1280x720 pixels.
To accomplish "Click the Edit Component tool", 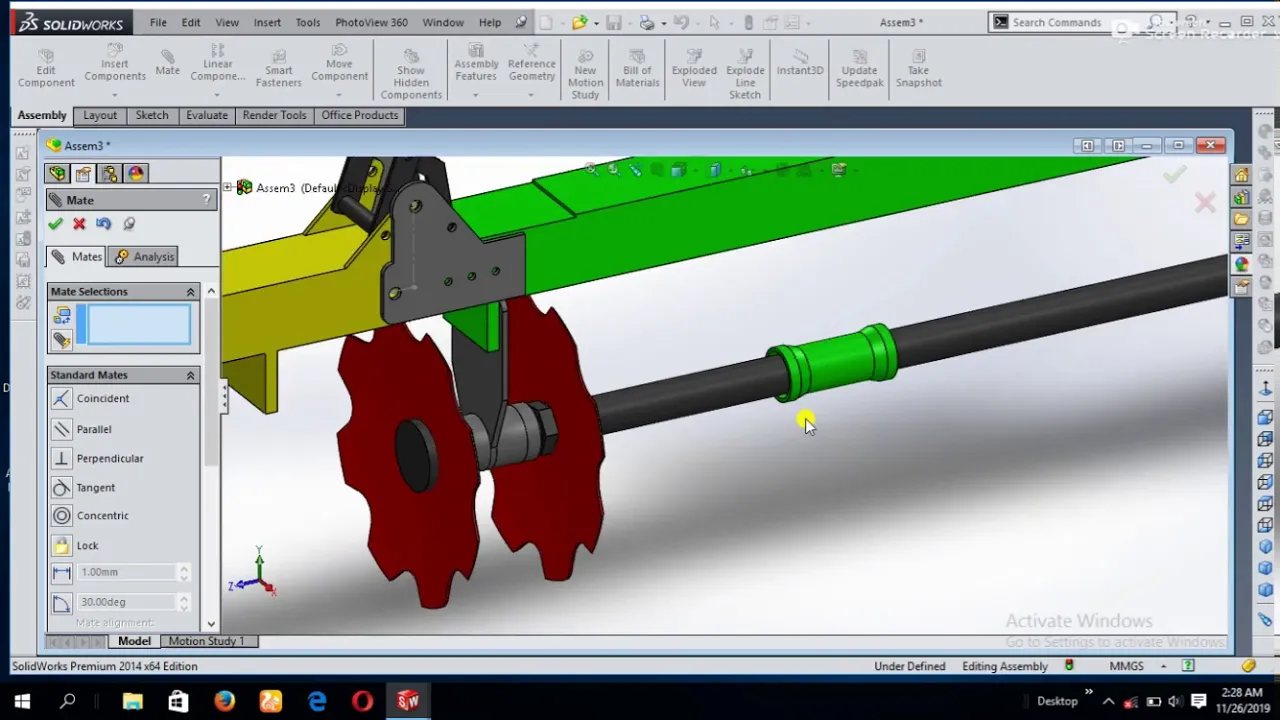I will pyautogui.click(x=46, y=69).
